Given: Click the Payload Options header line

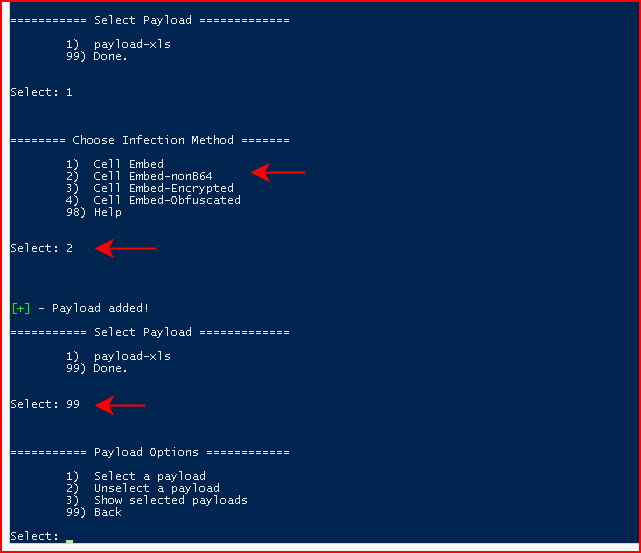Looking at the screenshot, I should [150, 452].
